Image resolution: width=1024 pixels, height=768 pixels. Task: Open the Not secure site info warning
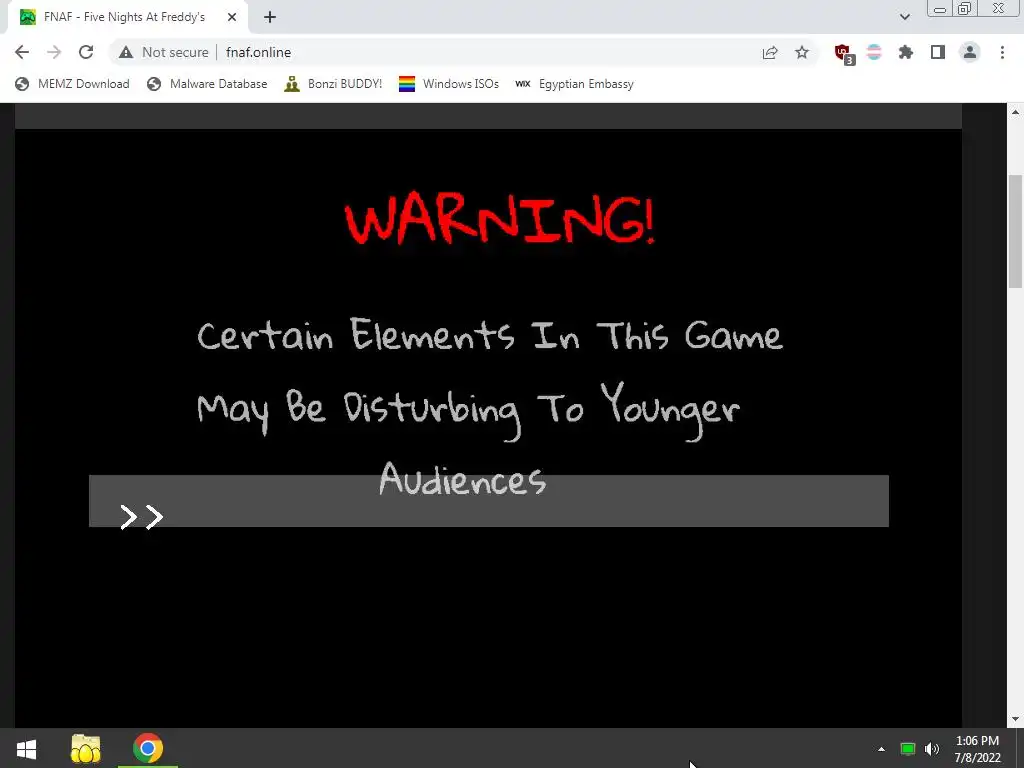pyautogui.click(x=163, y=52)
